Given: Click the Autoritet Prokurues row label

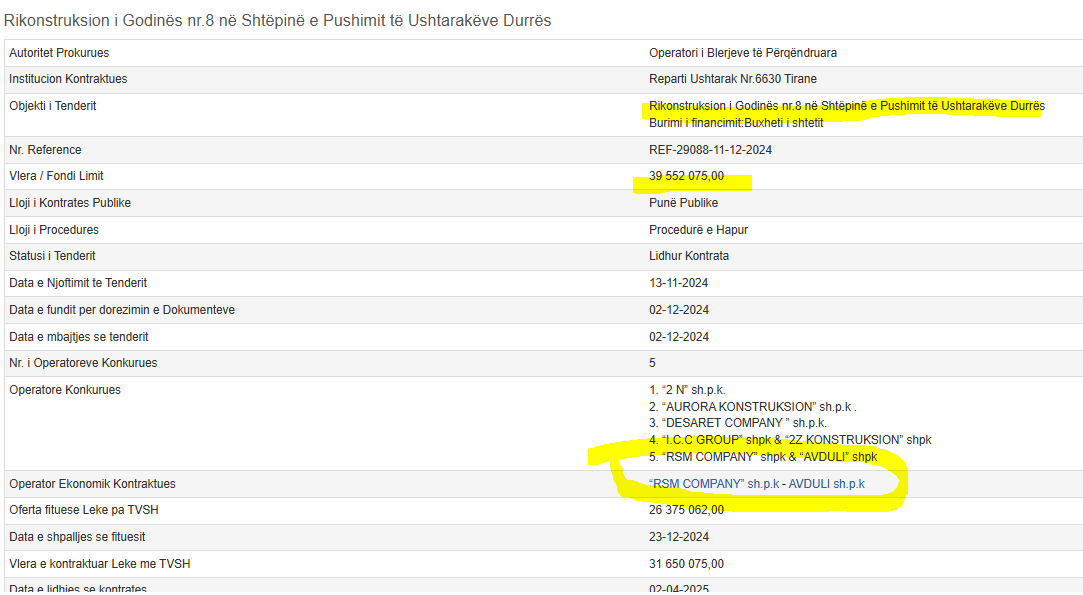Looking at the screenshot, I should (x=59, y=53).
